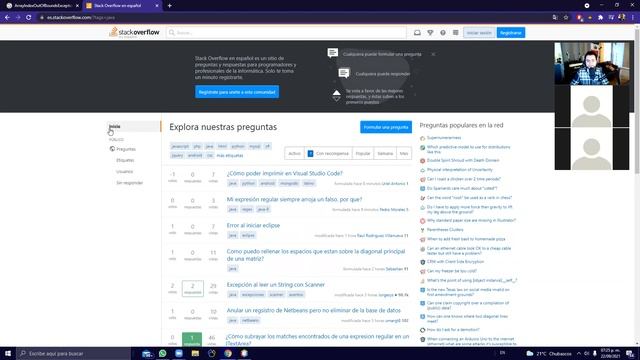Switch to the ArrayIndexOutOfBoundsException browser tab

click(x=42, y=6)
